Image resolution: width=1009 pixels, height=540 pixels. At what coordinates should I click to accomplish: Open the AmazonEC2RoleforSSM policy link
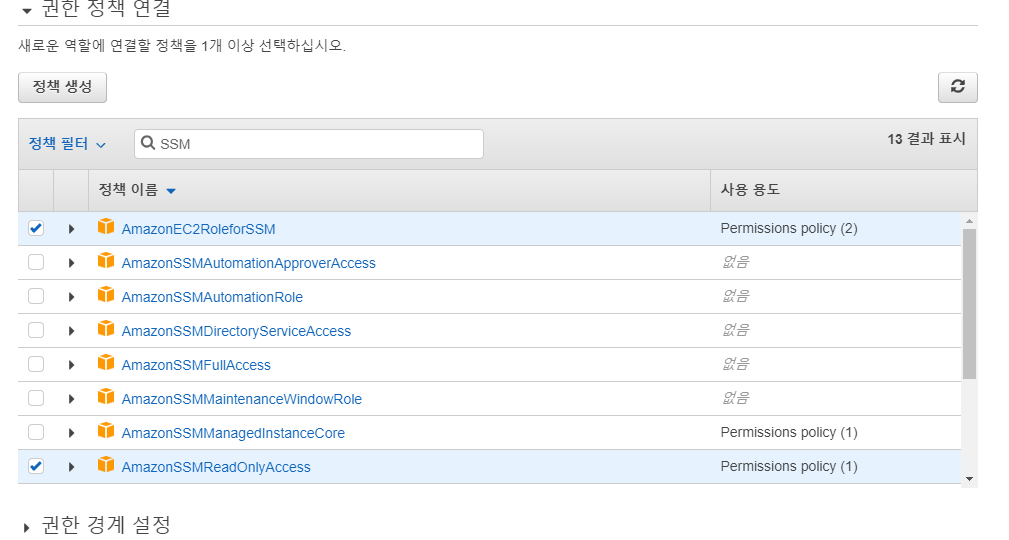coord(198,229)
